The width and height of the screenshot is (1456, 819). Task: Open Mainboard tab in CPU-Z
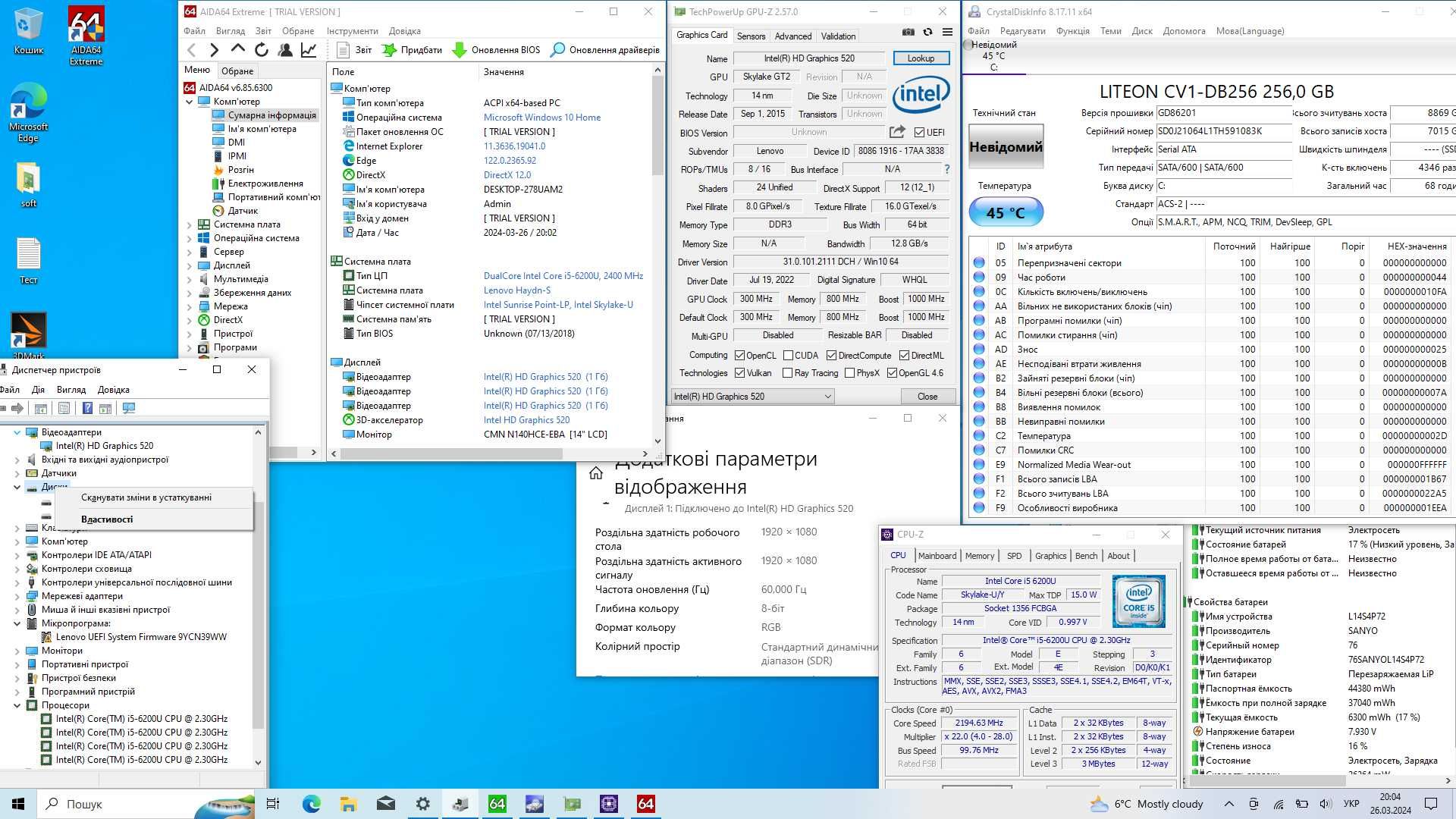[937, 556]
